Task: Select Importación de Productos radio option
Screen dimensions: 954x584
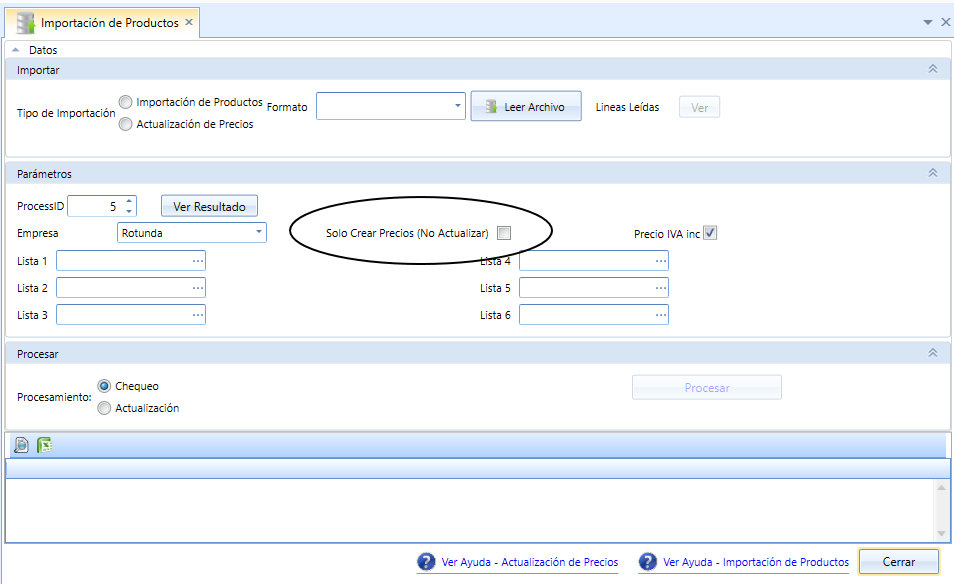Action: click(125, 102)
